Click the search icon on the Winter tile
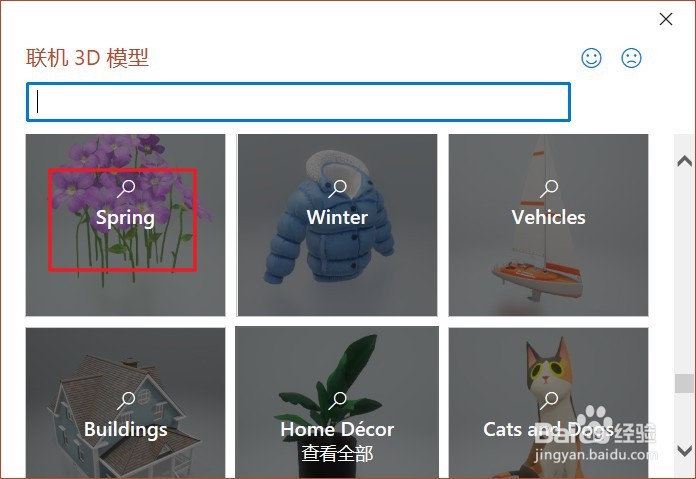 click(337, 189)
